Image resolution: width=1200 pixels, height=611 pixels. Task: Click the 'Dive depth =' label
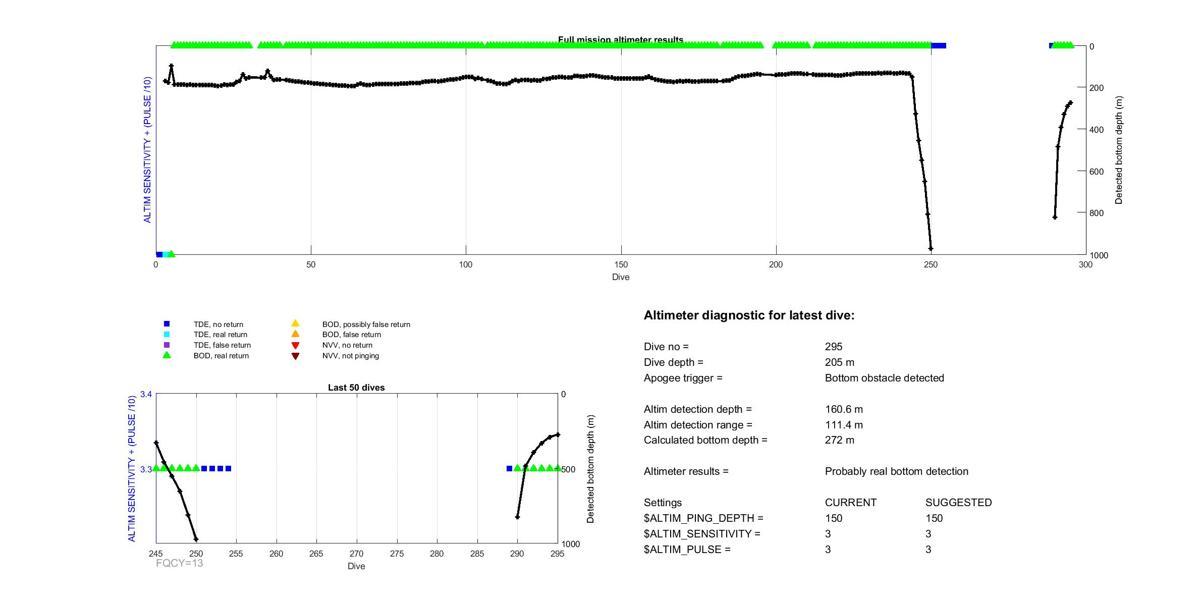[x=674, y=362]
